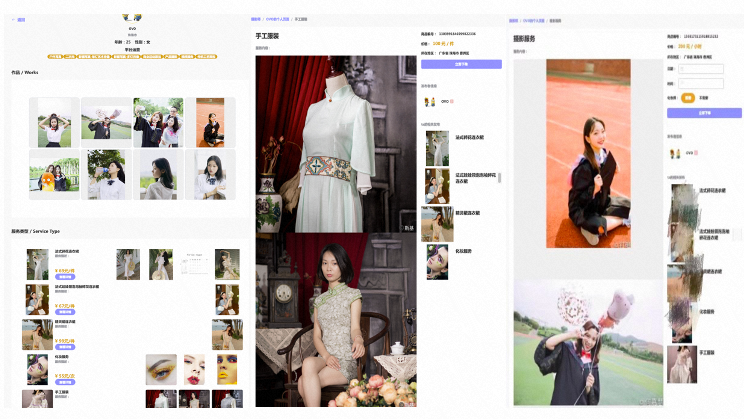Viewport: 744px width, 419px height.
Task: Click the date input field on photography page
Action: [701, 69]
